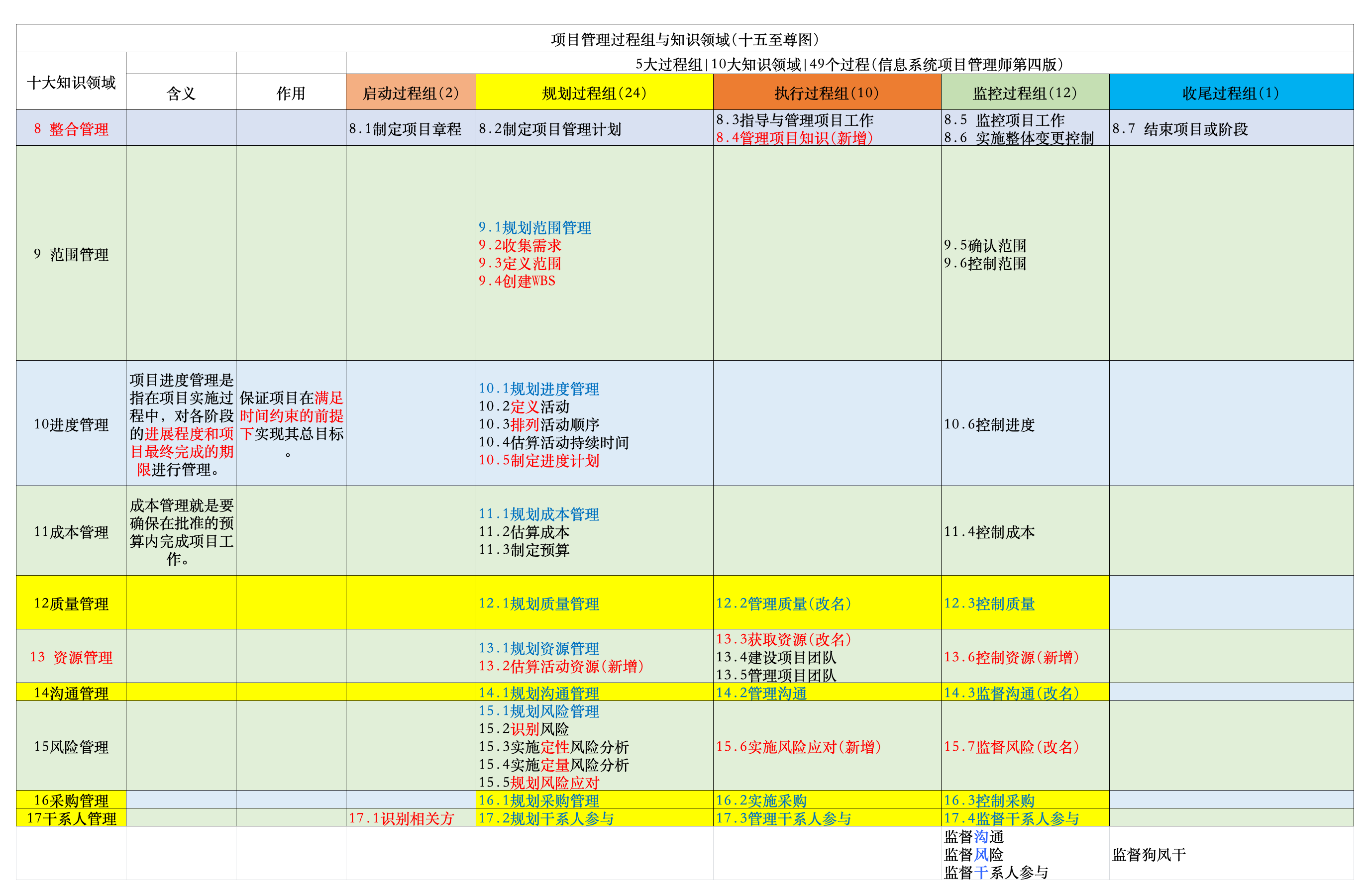Click the 16.1规划采购管理 cell

pyautogui.click(x=594, y=799)
